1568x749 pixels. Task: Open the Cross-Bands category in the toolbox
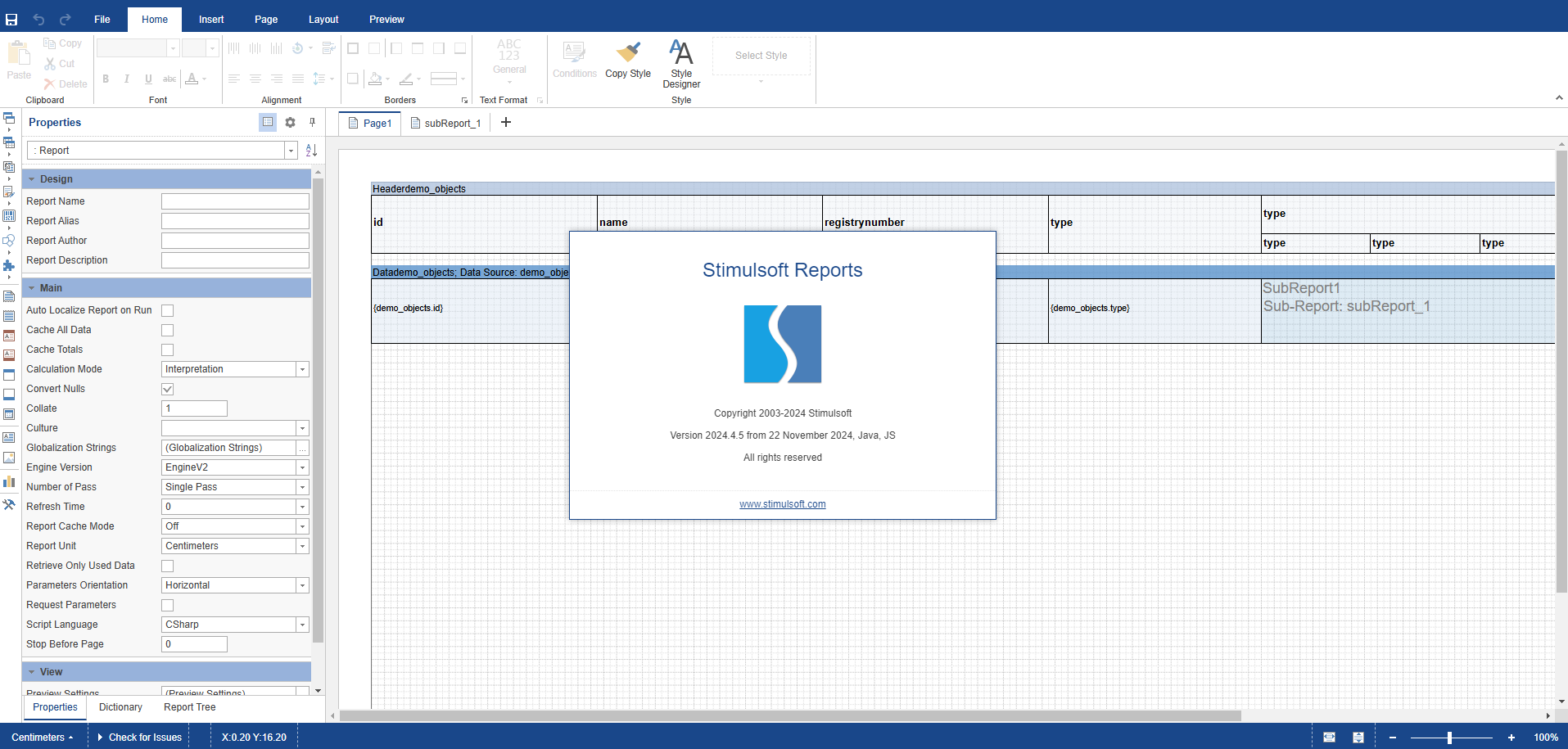(x=9, y=142)
